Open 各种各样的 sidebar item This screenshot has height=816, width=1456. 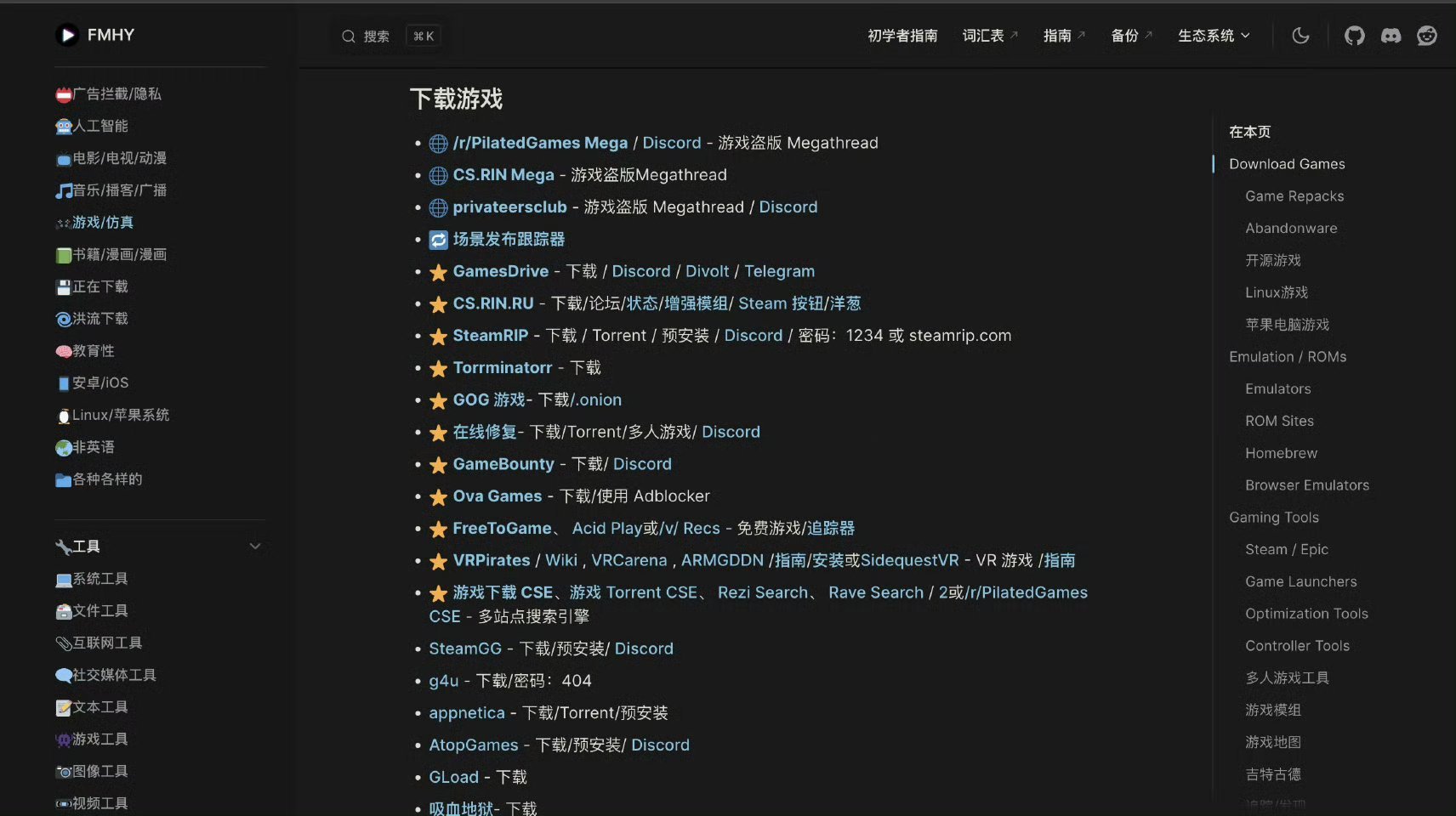click(x=100, y=480)
